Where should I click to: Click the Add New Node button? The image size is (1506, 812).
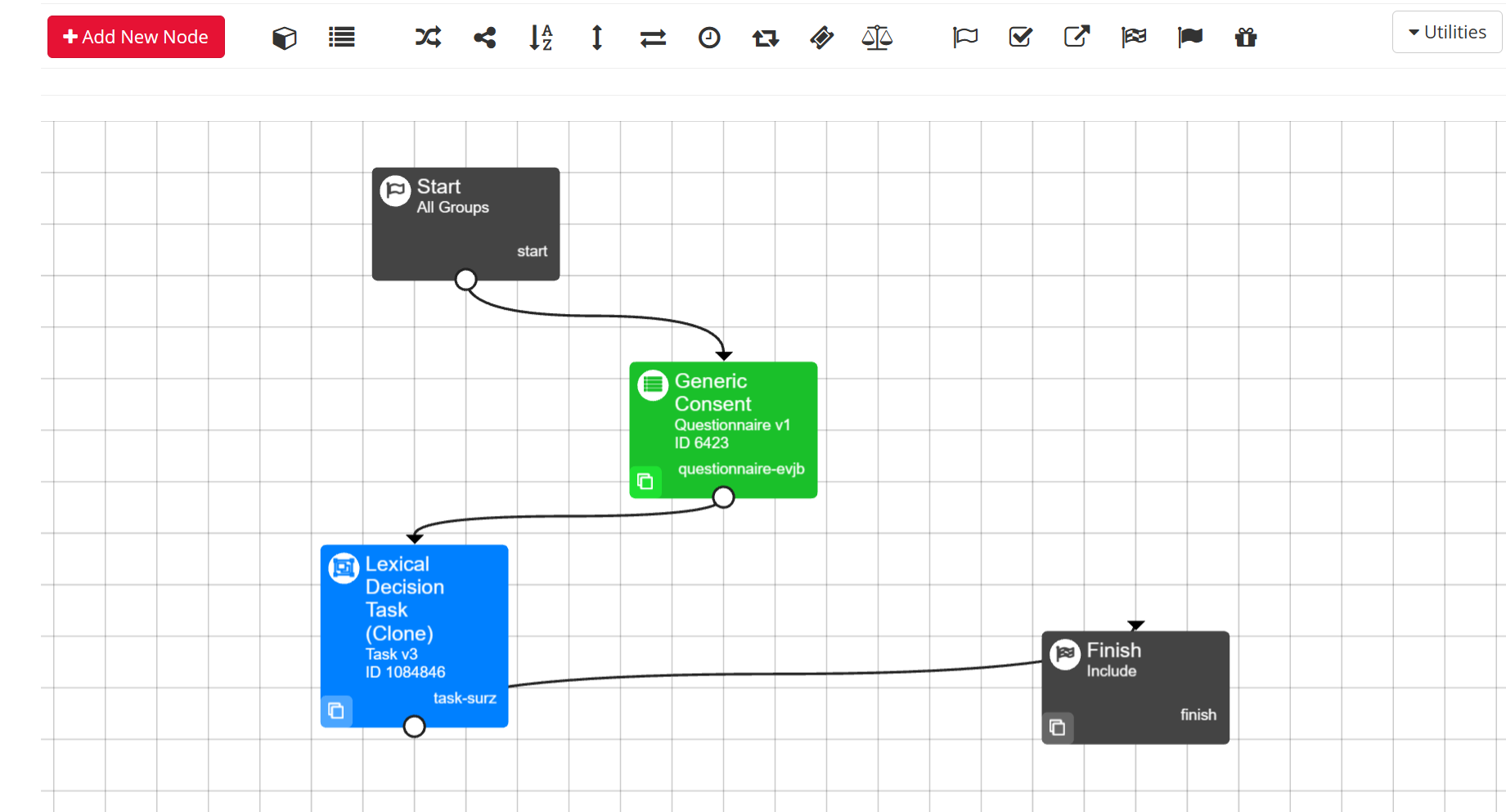(136, 37)
